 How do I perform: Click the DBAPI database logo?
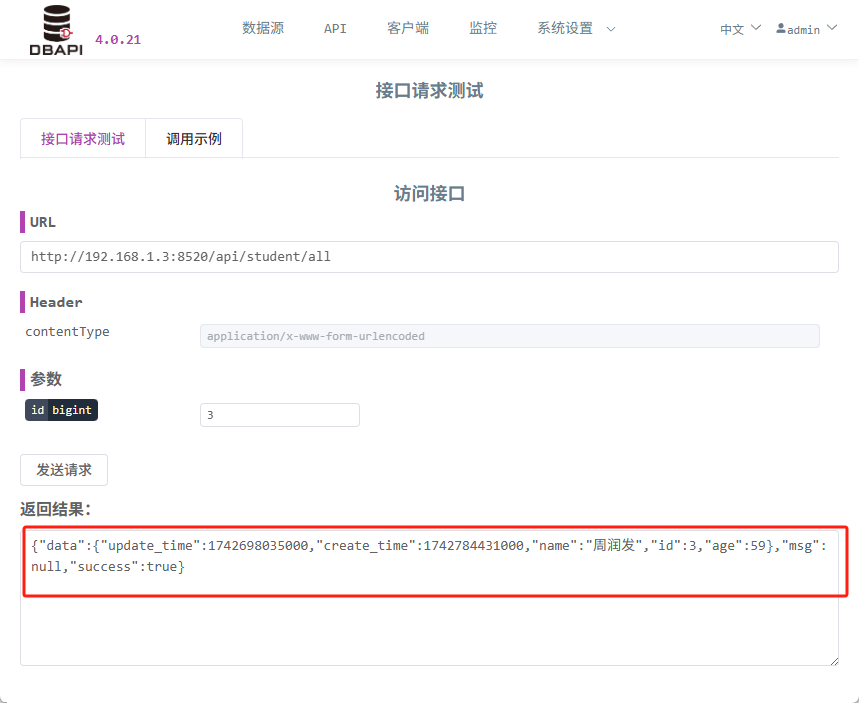point(56,30)
